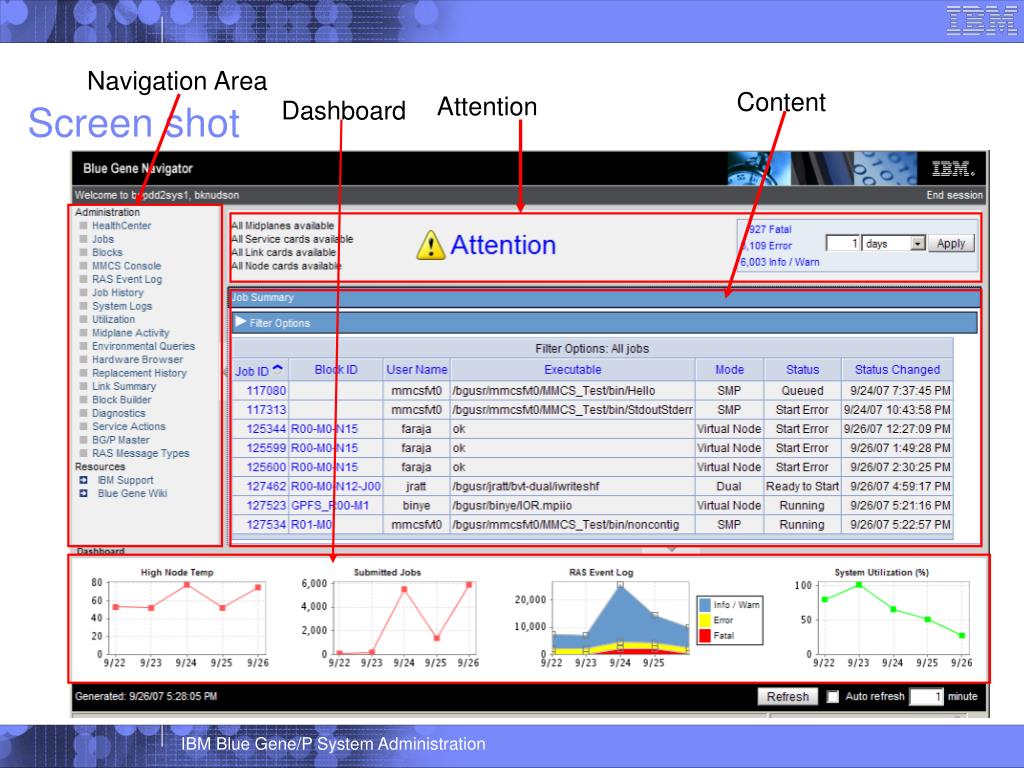1024x768 pixels.
Task: Open job 125599
Action: click(x=266, y=448)
